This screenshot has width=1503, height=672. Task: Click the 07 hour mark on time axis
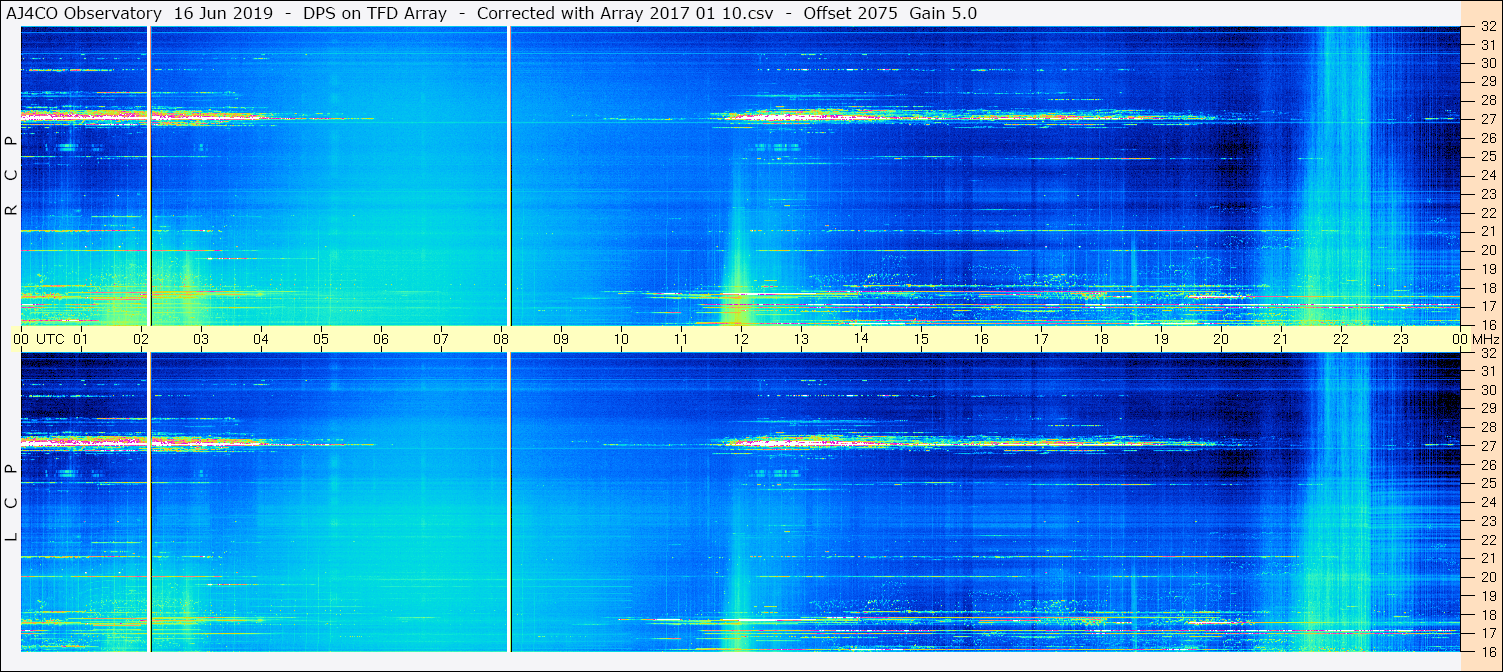pos(441,339)
